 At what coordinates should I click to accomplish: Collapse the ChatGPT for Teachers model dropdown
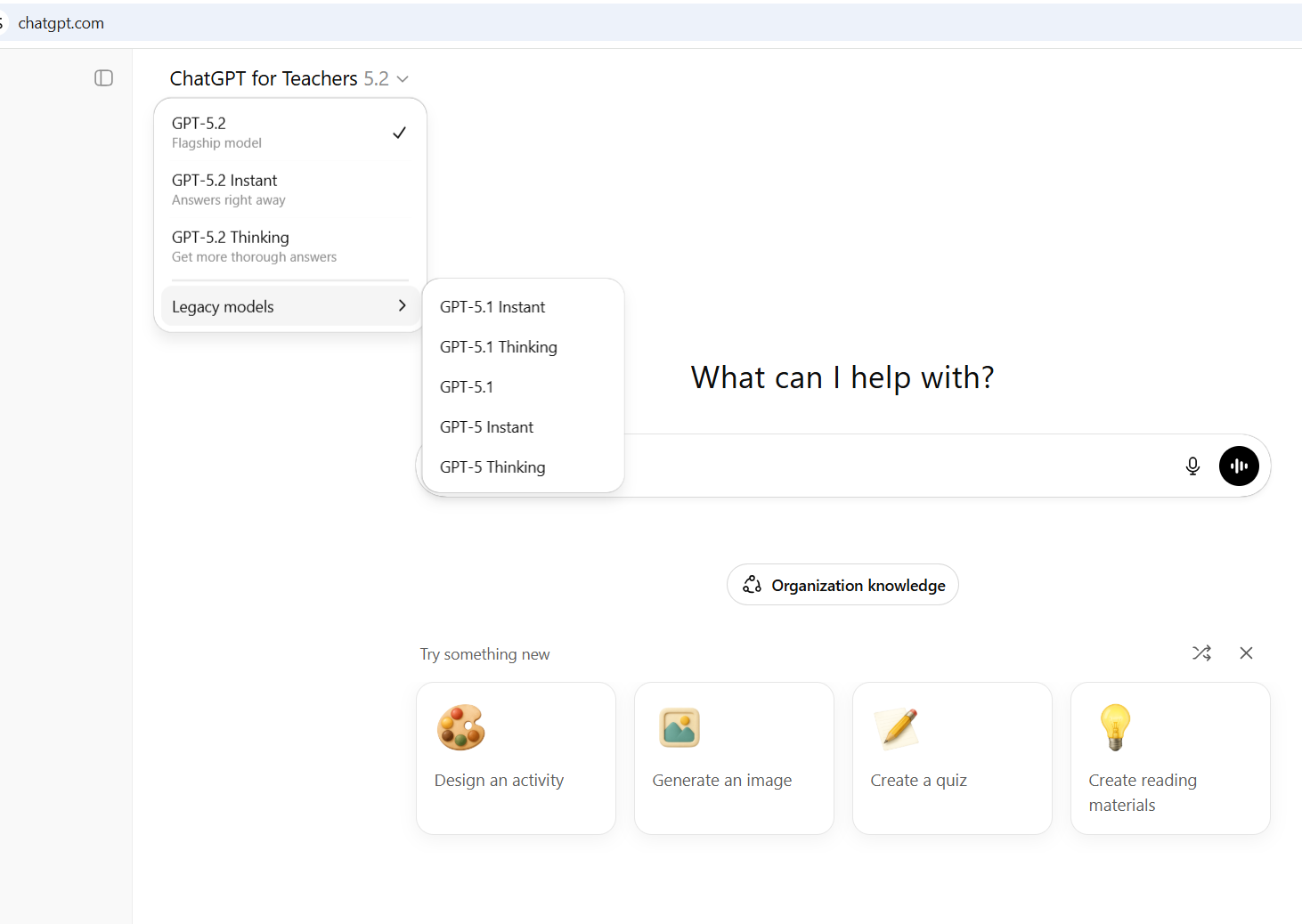pos(289,78)
